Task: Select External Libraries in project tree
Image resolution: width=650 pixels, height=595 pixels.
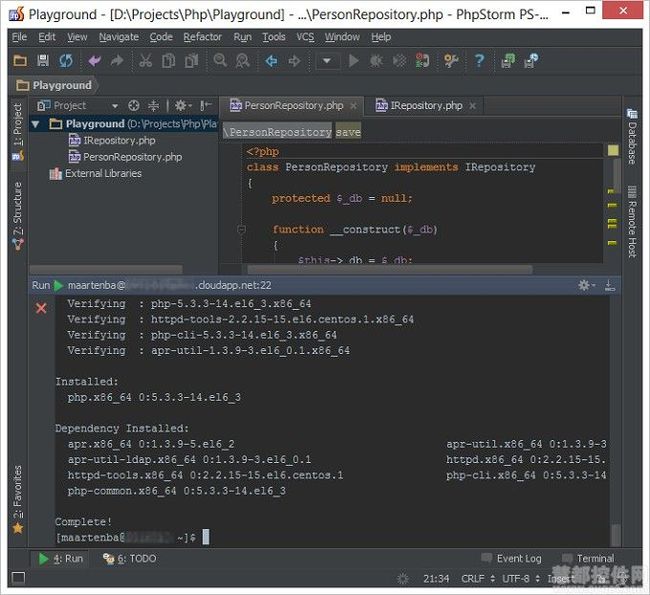Action: [x=95, y=173]
